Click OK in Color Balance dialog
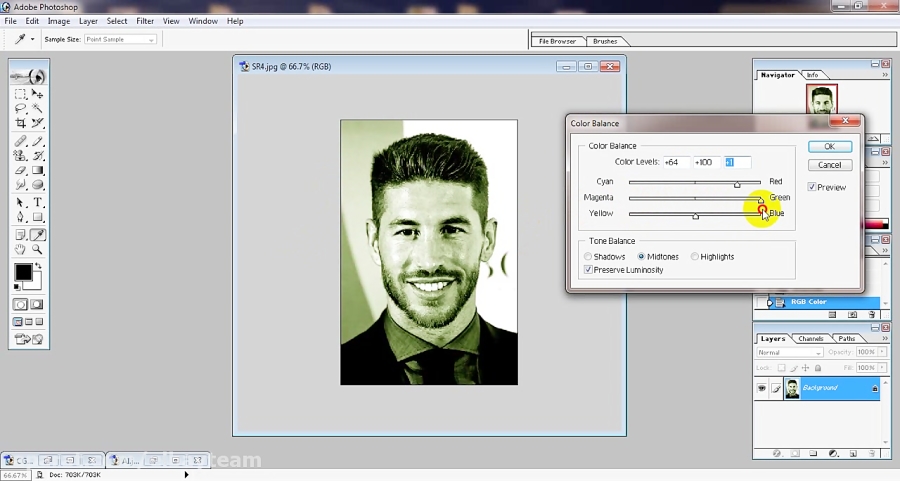The height and width of the screenshot is (481, 900). click(829, 146)
